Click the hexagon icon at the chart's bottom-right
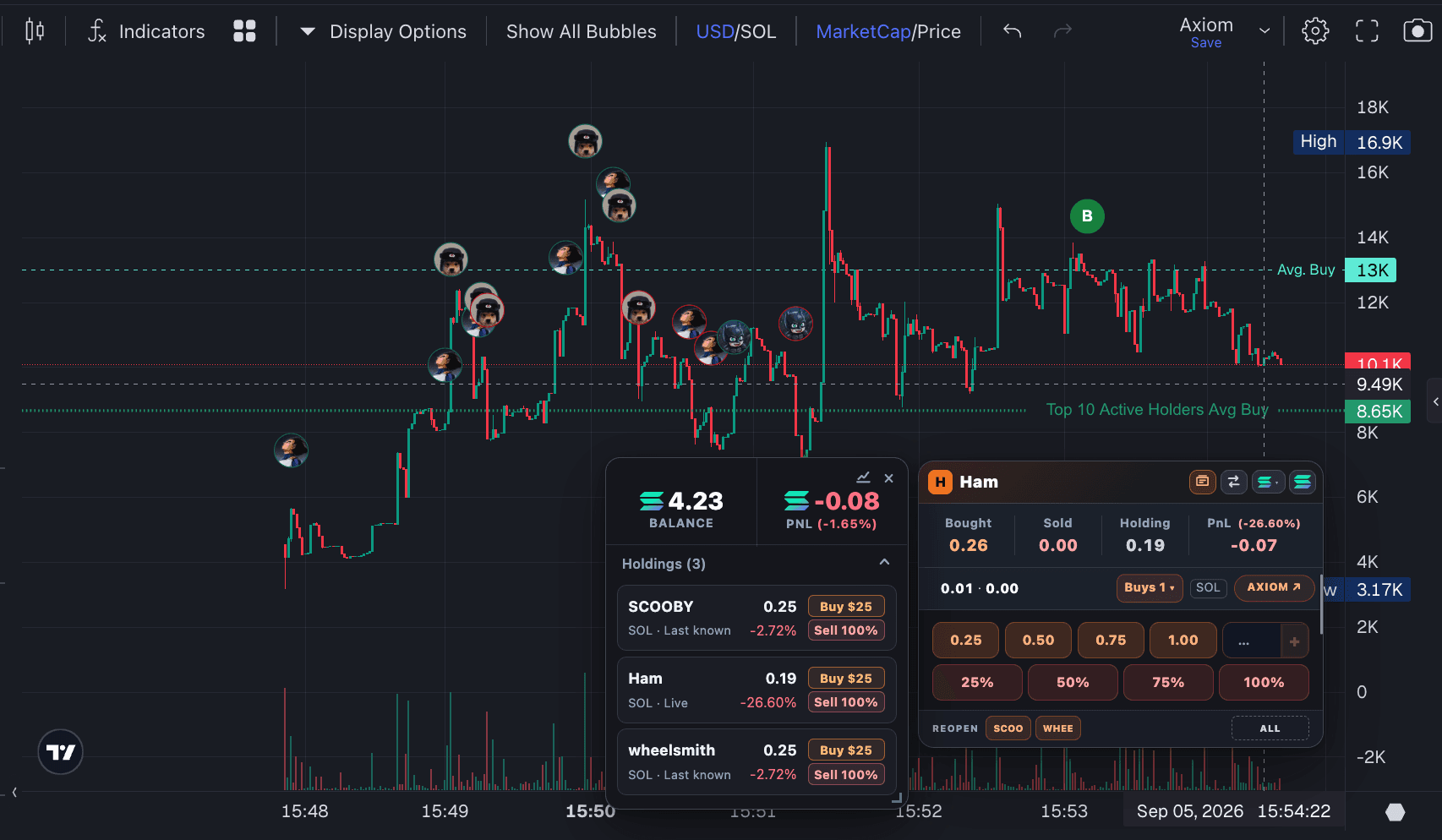This screenshot has height=840, width=1442. [x=1396, y=812]
